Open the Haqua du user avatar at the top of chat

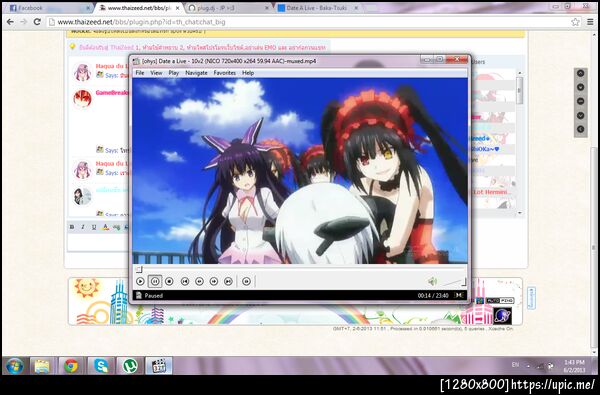point(82,72)
